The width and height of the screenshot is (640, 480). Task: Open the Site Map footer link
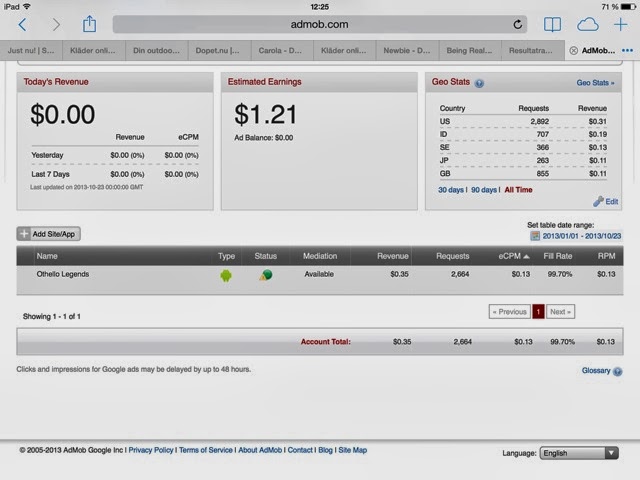click(353, 450)
